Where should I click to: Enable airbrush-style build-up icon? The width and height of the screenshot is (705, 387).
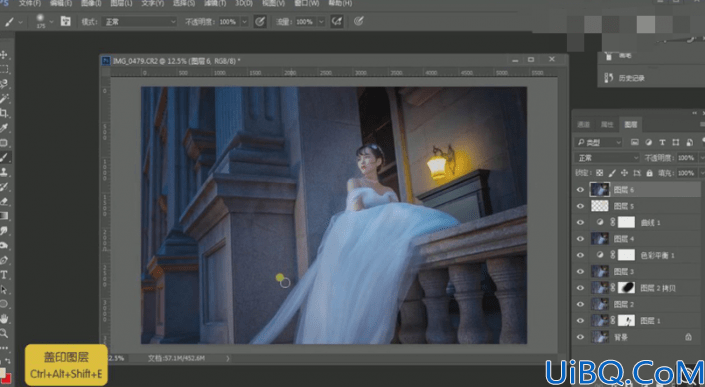pos(337,21)
